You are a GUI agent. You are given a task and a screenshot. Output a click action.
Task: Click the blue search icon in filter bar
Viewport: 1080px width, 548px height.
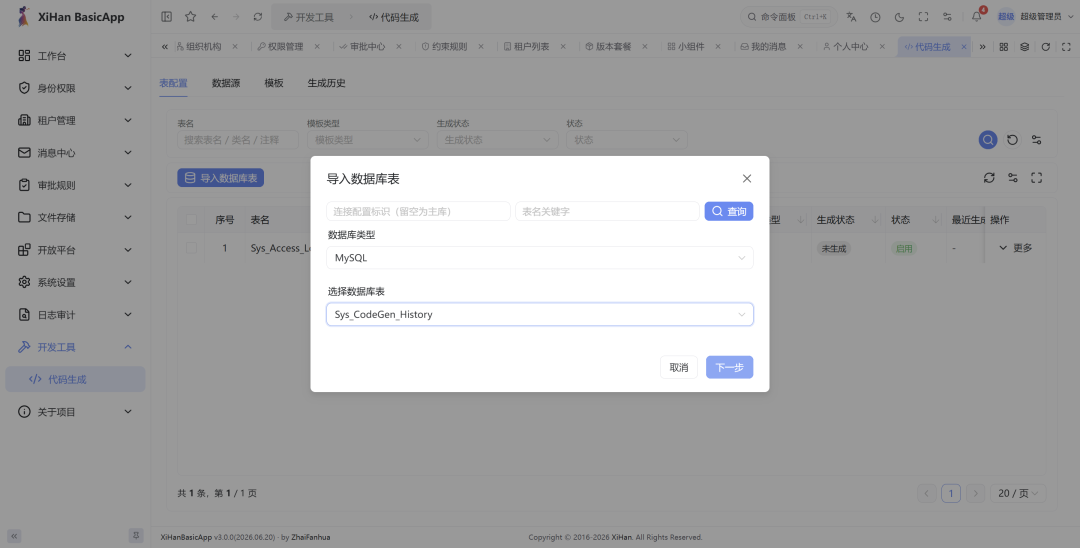(x=988, y=140)
